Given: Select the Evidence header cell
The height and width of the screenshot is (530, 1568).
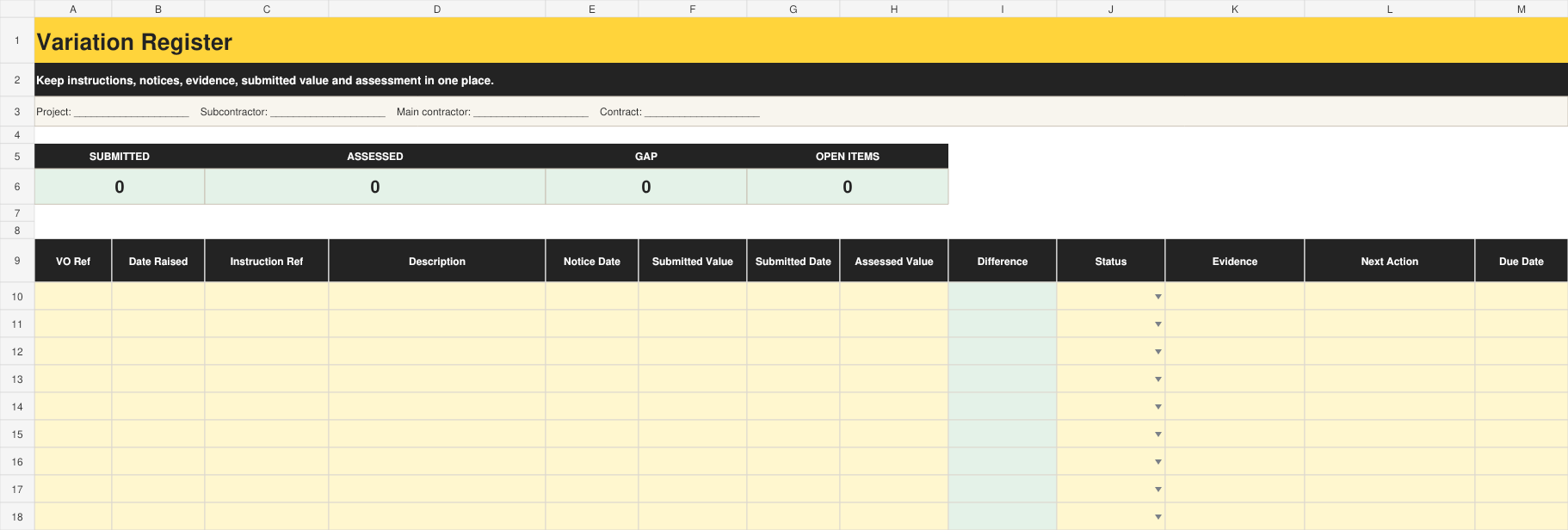Looking at the screenshot, I should coord(1235,261).
